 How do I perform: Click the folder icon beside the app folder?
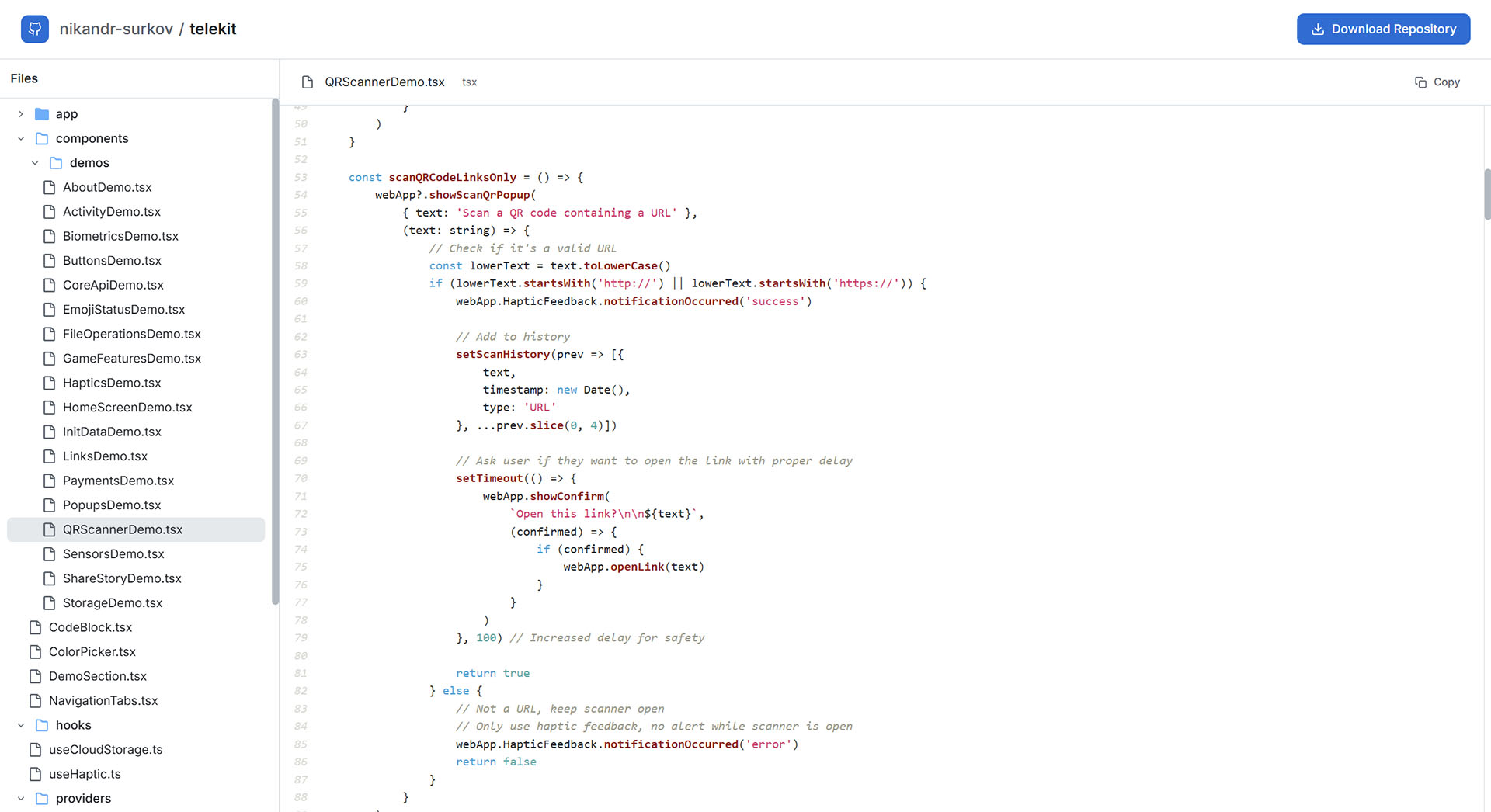pyautogui.click(x=41, y=113)
